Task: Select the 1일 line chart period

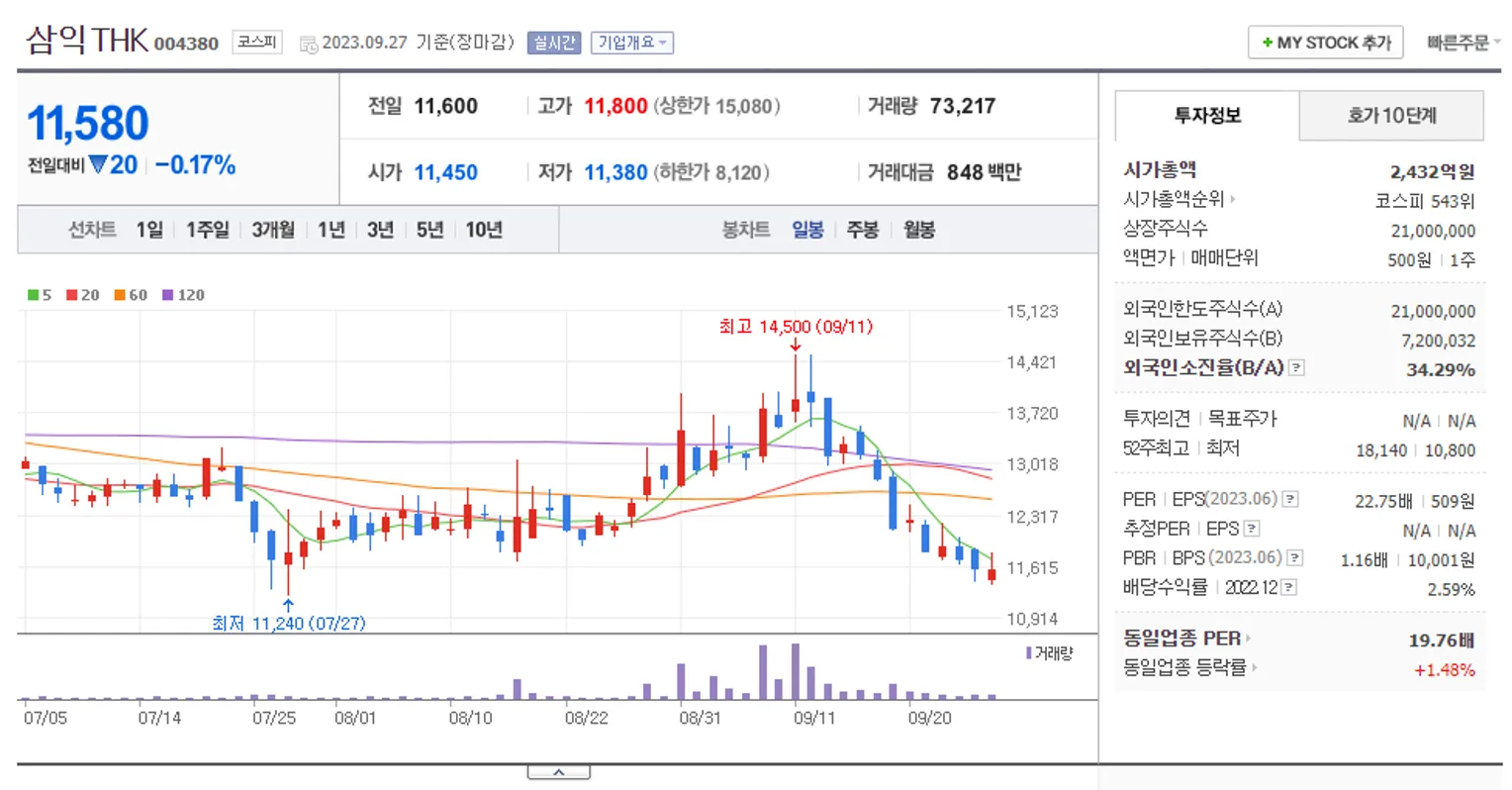Action: 149,230
